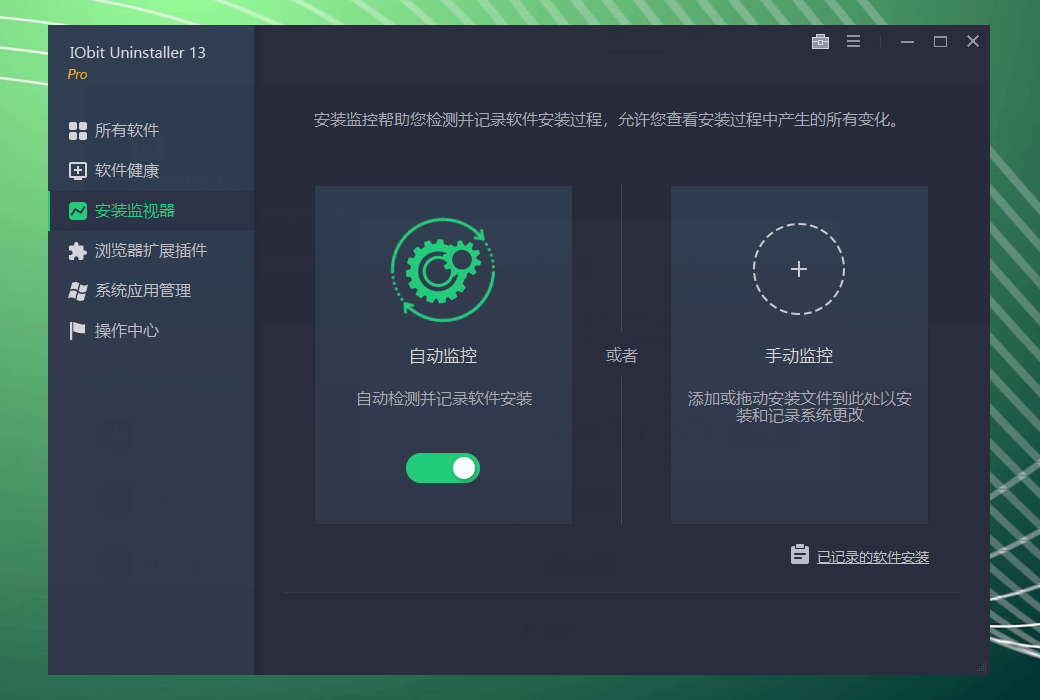Open the toolbox icon in title bar
Image resolution: width=1040 pixels, height=700 pixels.
[820, 42]
